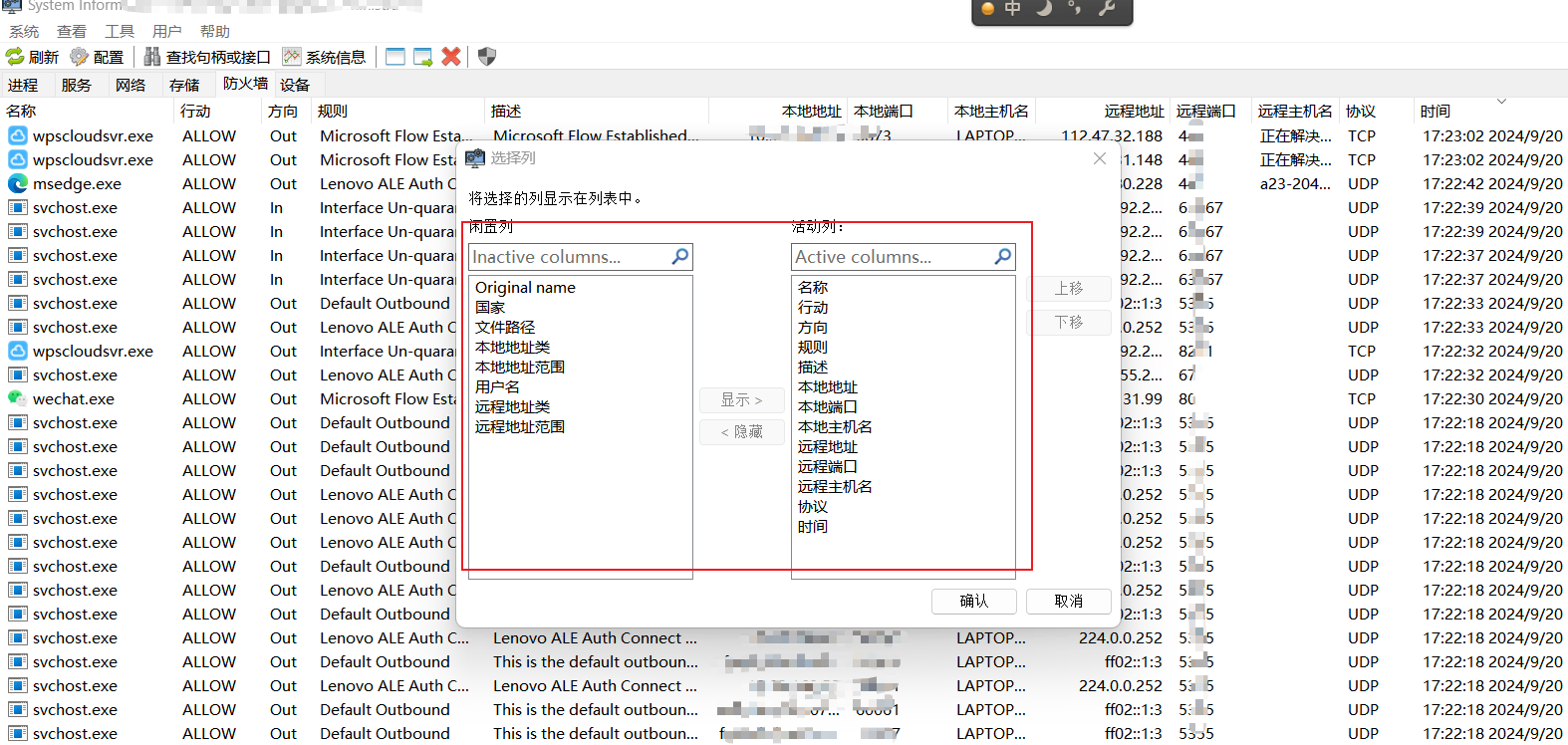
Task: Click the search magnifier in Inactive columns field
Action: click(680, 257)
